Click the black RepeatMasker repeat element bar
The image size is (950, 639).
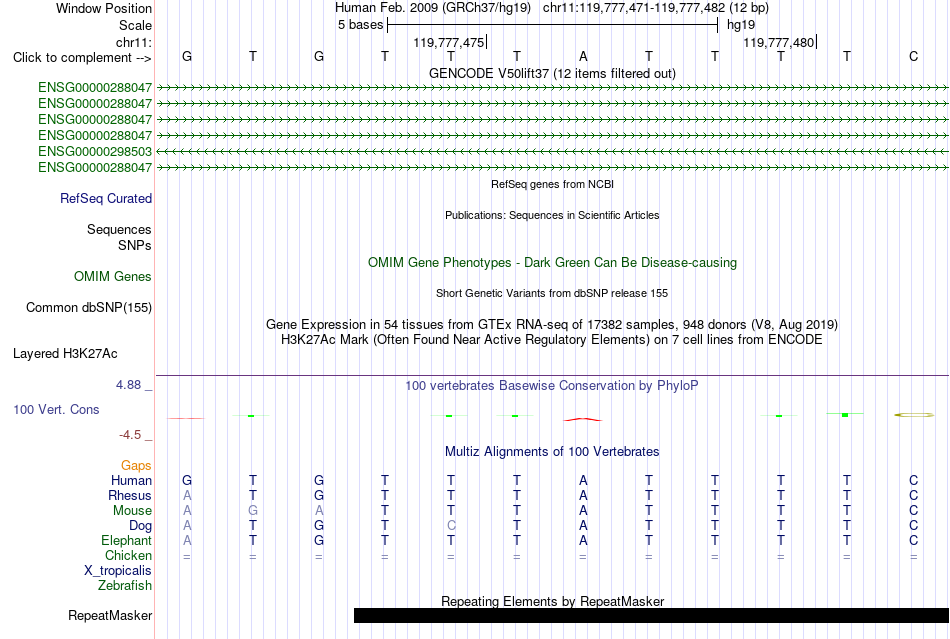coord(651,615)
